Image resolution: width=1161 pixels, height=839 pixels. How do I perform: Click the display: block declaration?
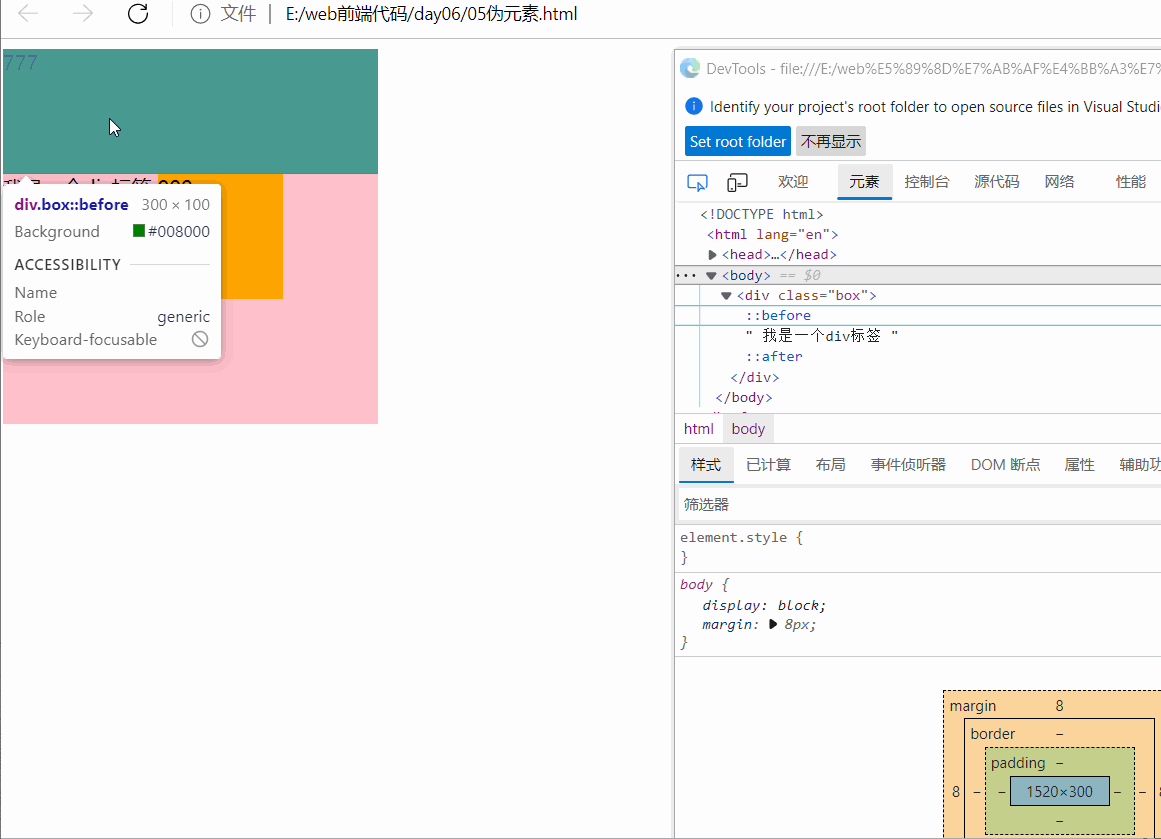coord(764,605)
